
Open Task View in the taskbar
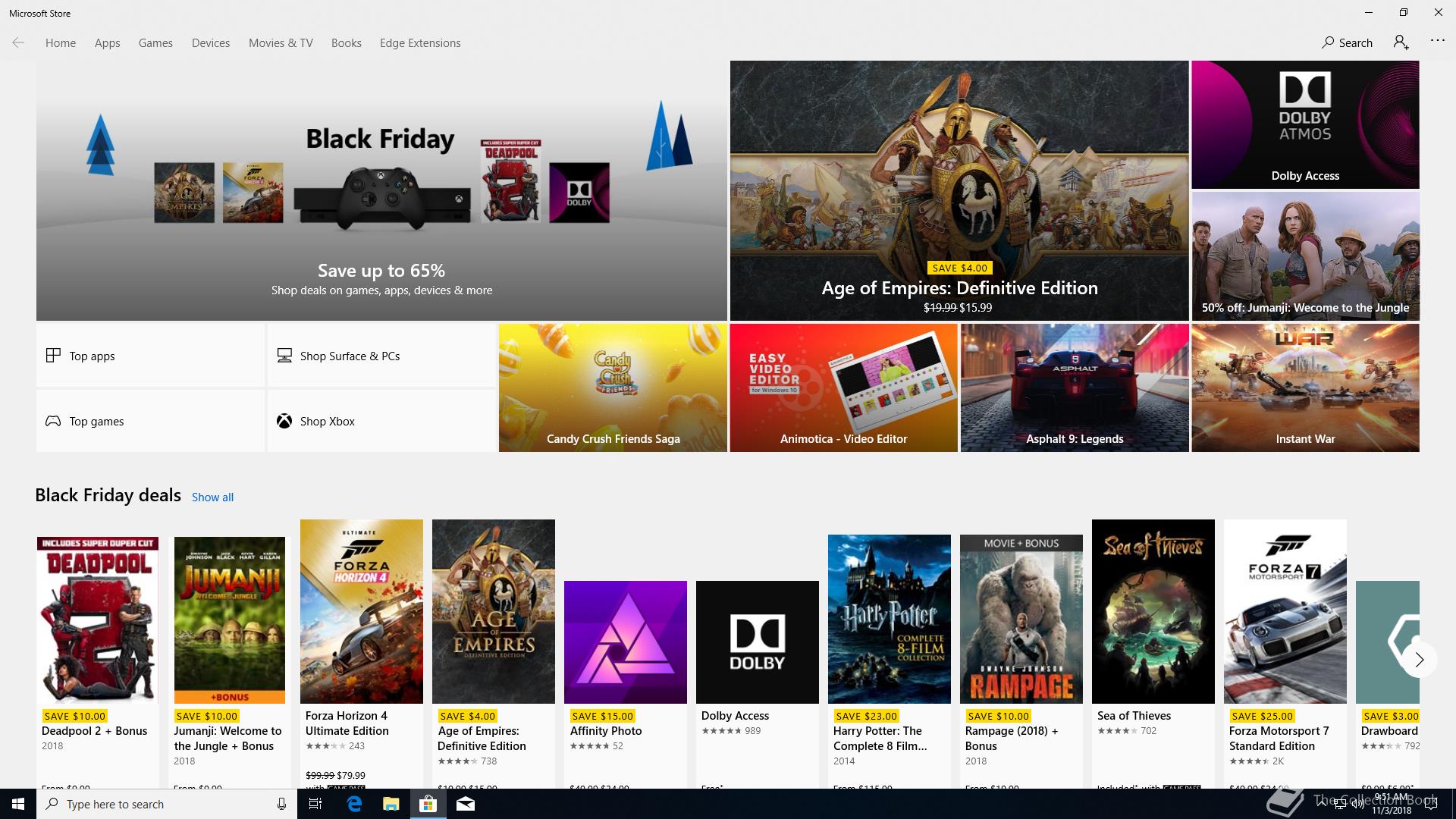coord(315,804)
